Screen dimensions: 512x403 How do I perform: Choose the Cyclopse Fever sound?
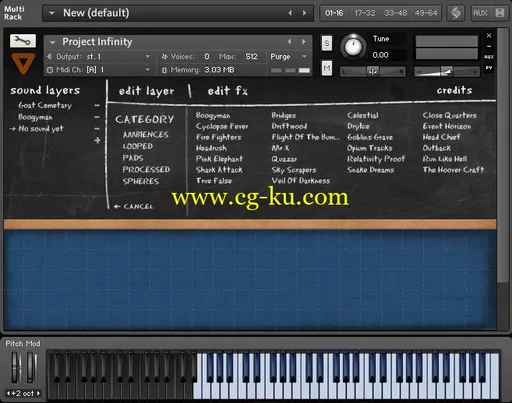pos(222,127)
